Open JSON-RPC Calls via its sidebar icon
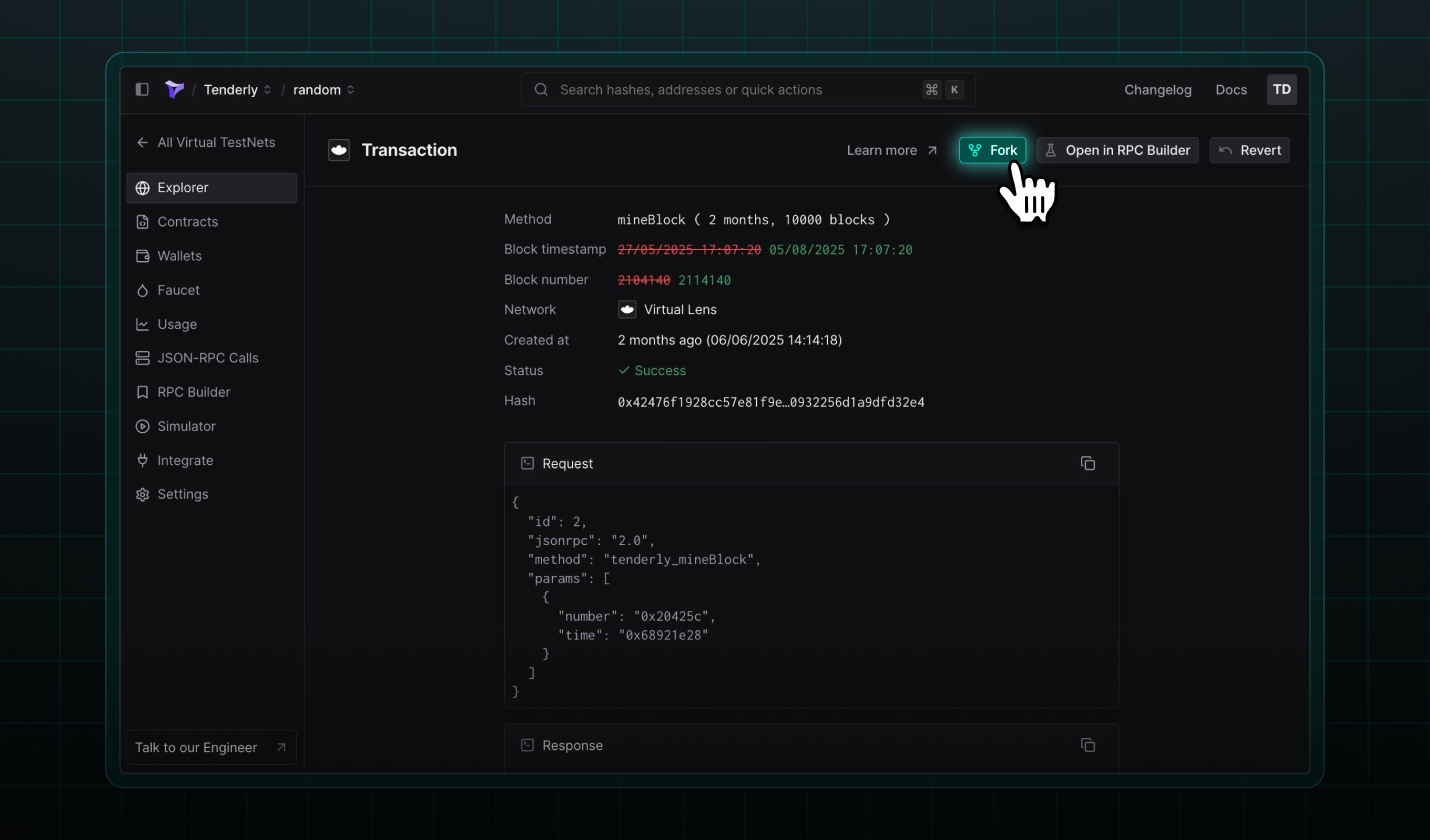The width and height of the screenshot is (1430, 840). point(142,358)
